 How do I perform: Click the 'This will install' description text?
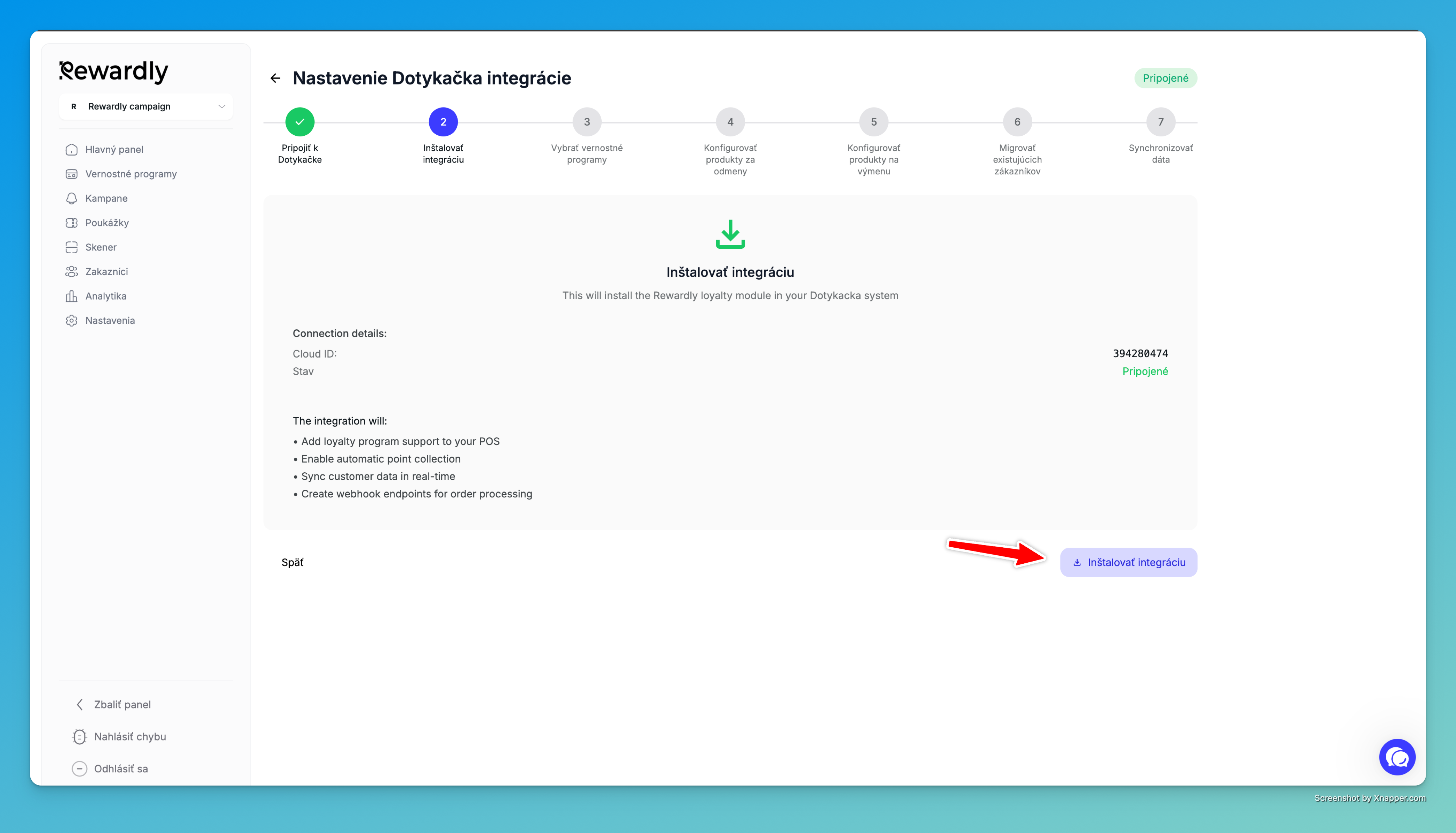pyautogui.click(x=730, y=296)
